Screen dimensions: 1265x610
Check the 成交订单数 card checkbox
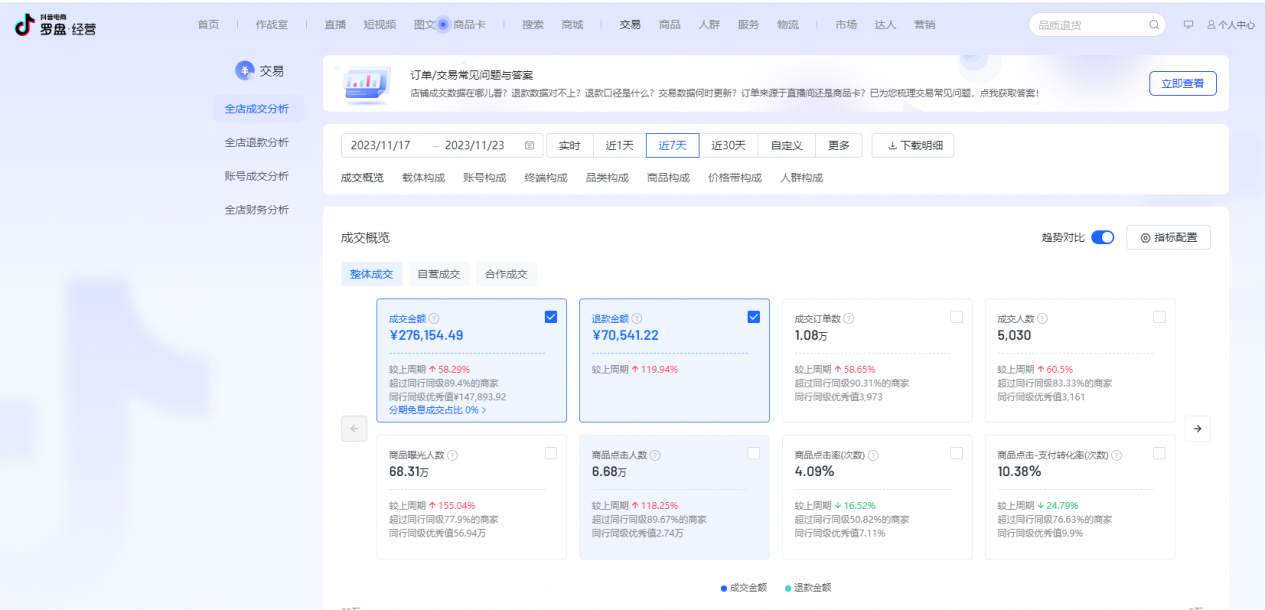click(957, 316)
